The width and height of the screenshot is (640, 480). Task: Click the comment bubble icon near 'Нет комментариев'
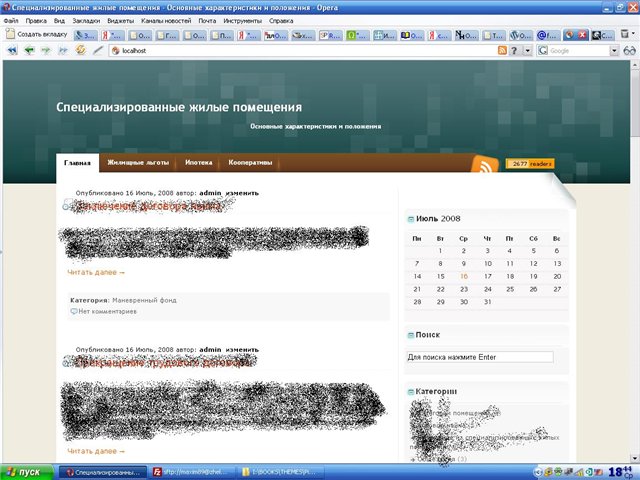coord(74,311)
